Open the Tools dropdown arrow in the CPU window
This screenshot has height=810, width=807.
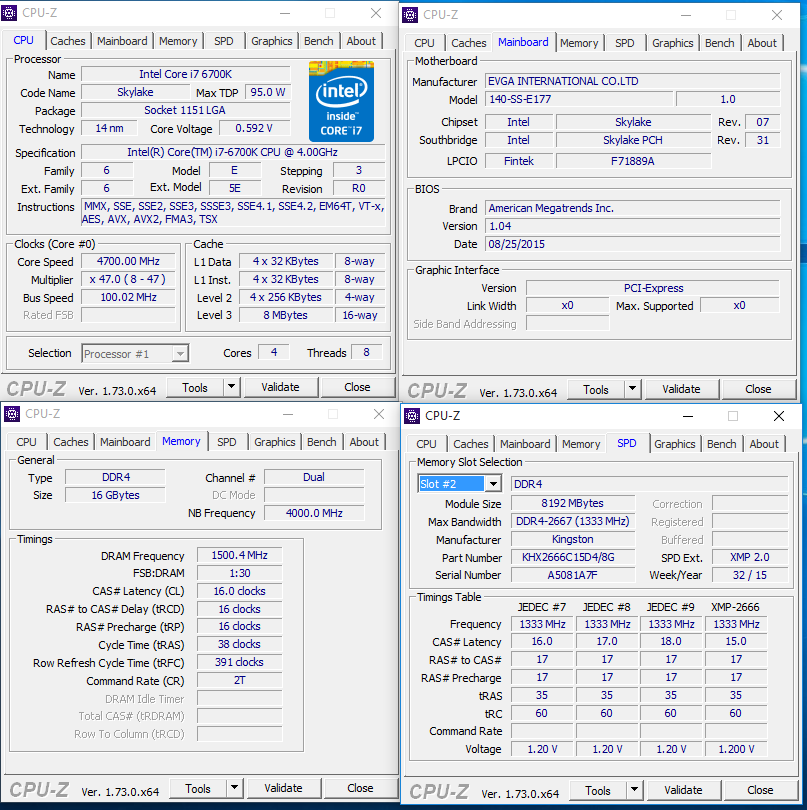pyautogui.click(x=231, y=387)
